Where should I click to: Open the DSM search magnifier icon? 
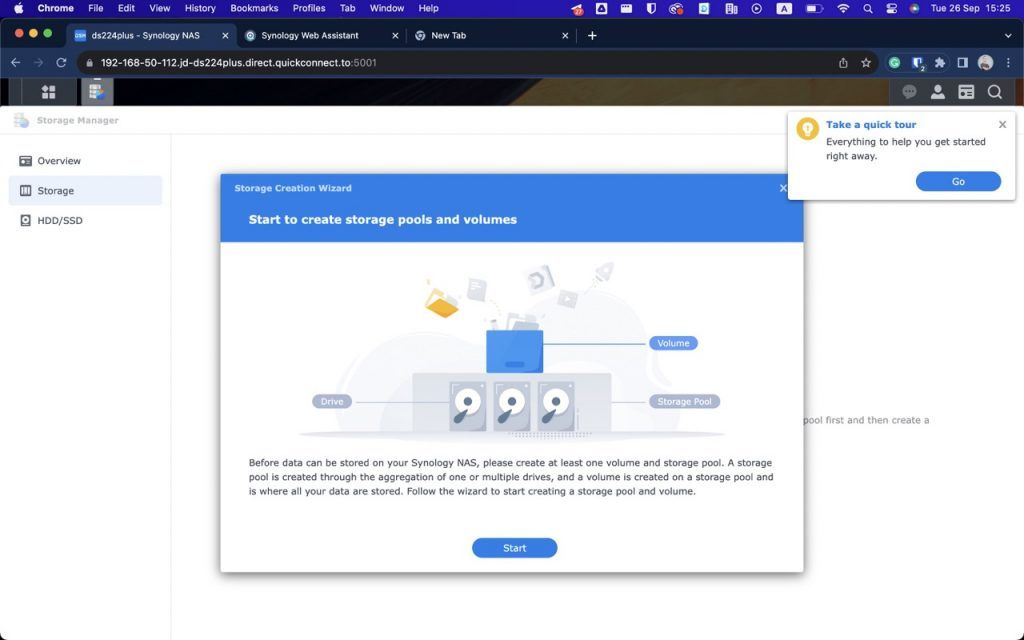[995, 92]
